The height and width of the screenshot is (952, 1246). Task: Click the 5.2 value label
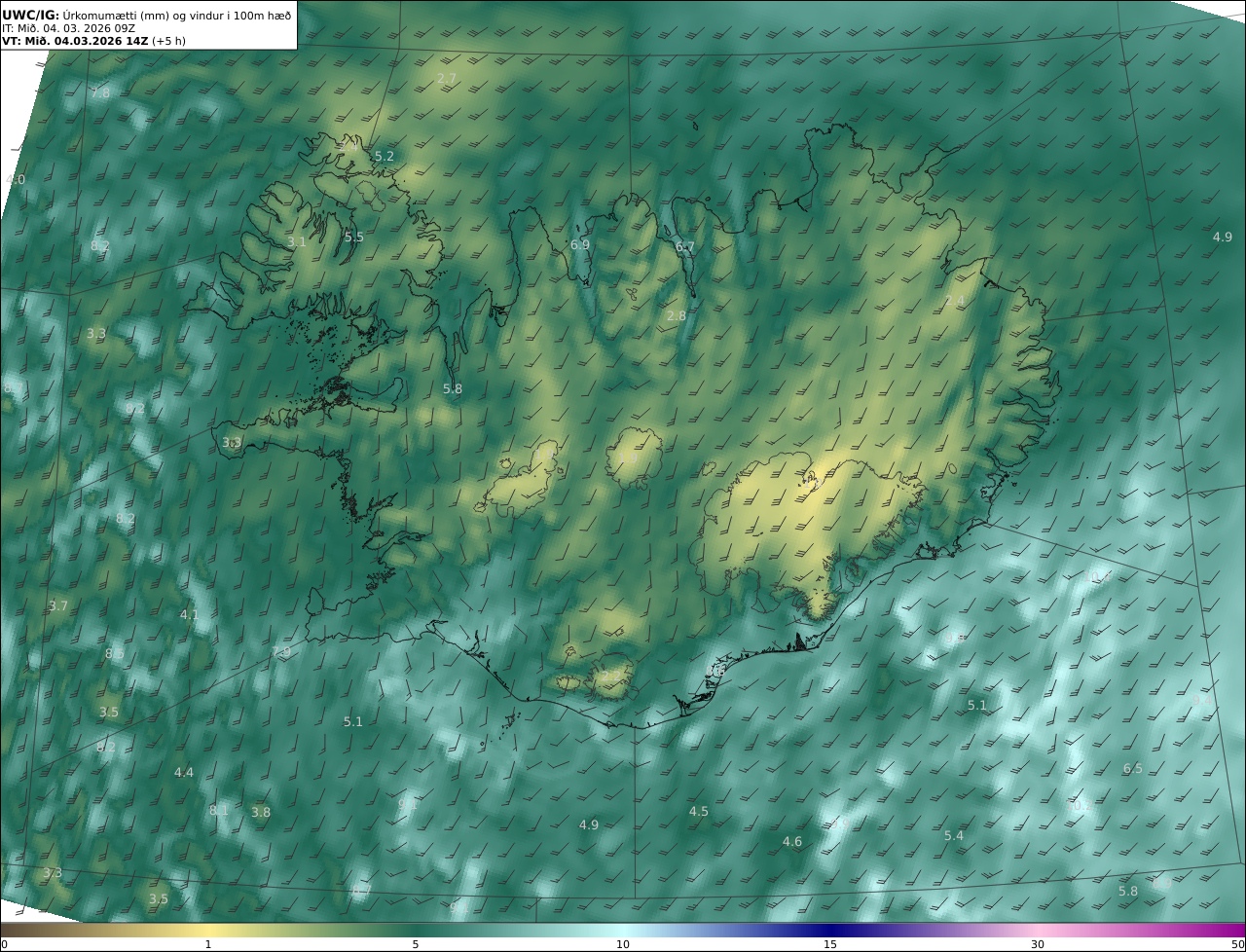[385, 156]
